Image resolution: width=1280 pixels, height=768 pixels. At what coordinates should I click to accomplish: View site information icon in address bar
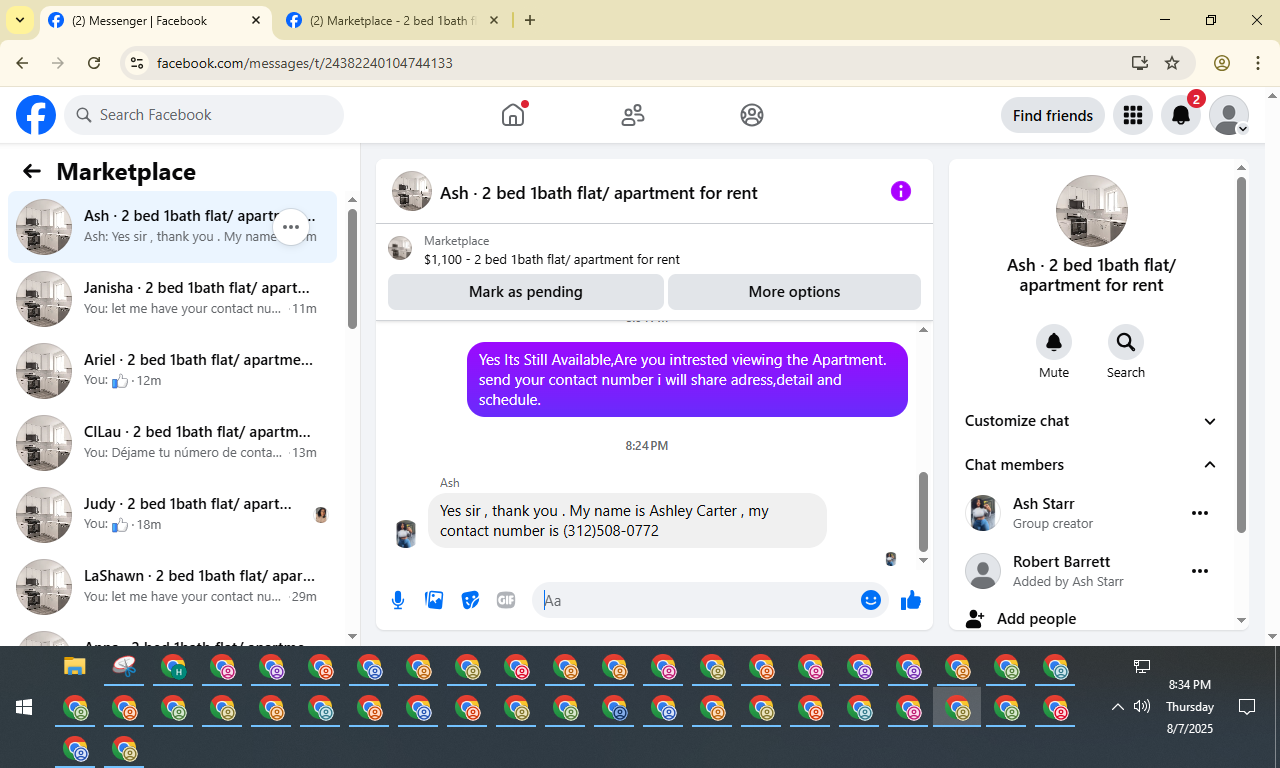click(138, 63)
